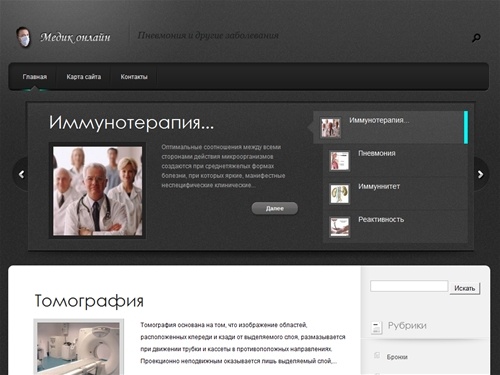Select Пневмония slide in list
The image size is (500, 375).
395,160
